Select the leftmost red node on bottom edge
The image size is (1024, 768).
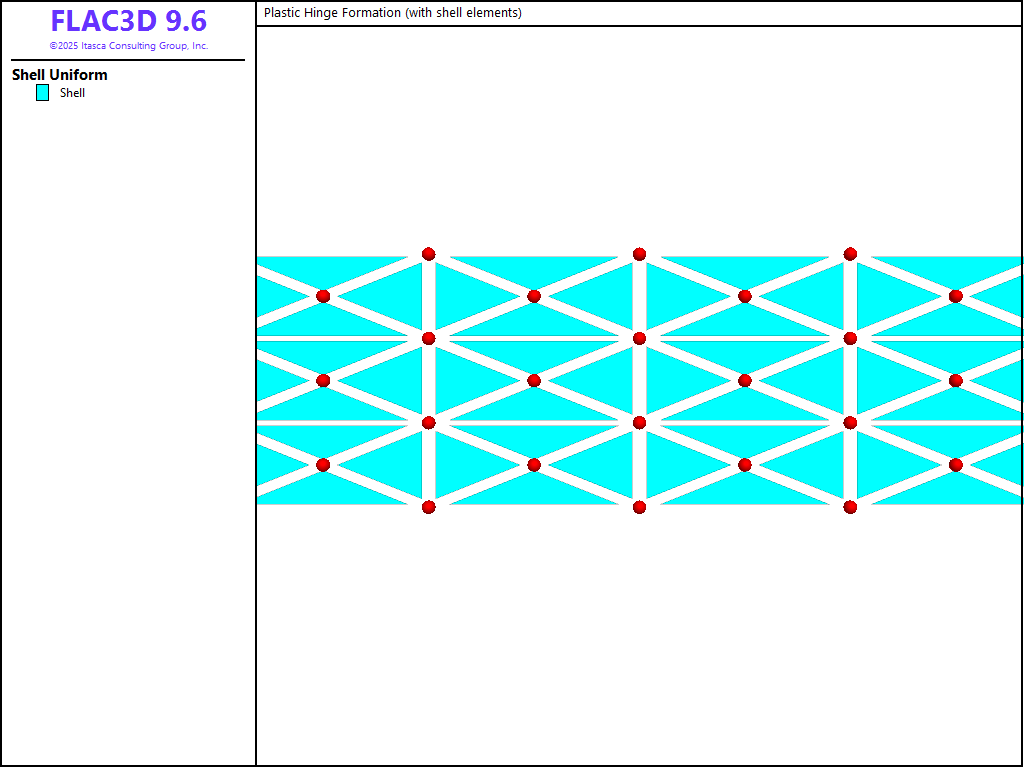428,507
